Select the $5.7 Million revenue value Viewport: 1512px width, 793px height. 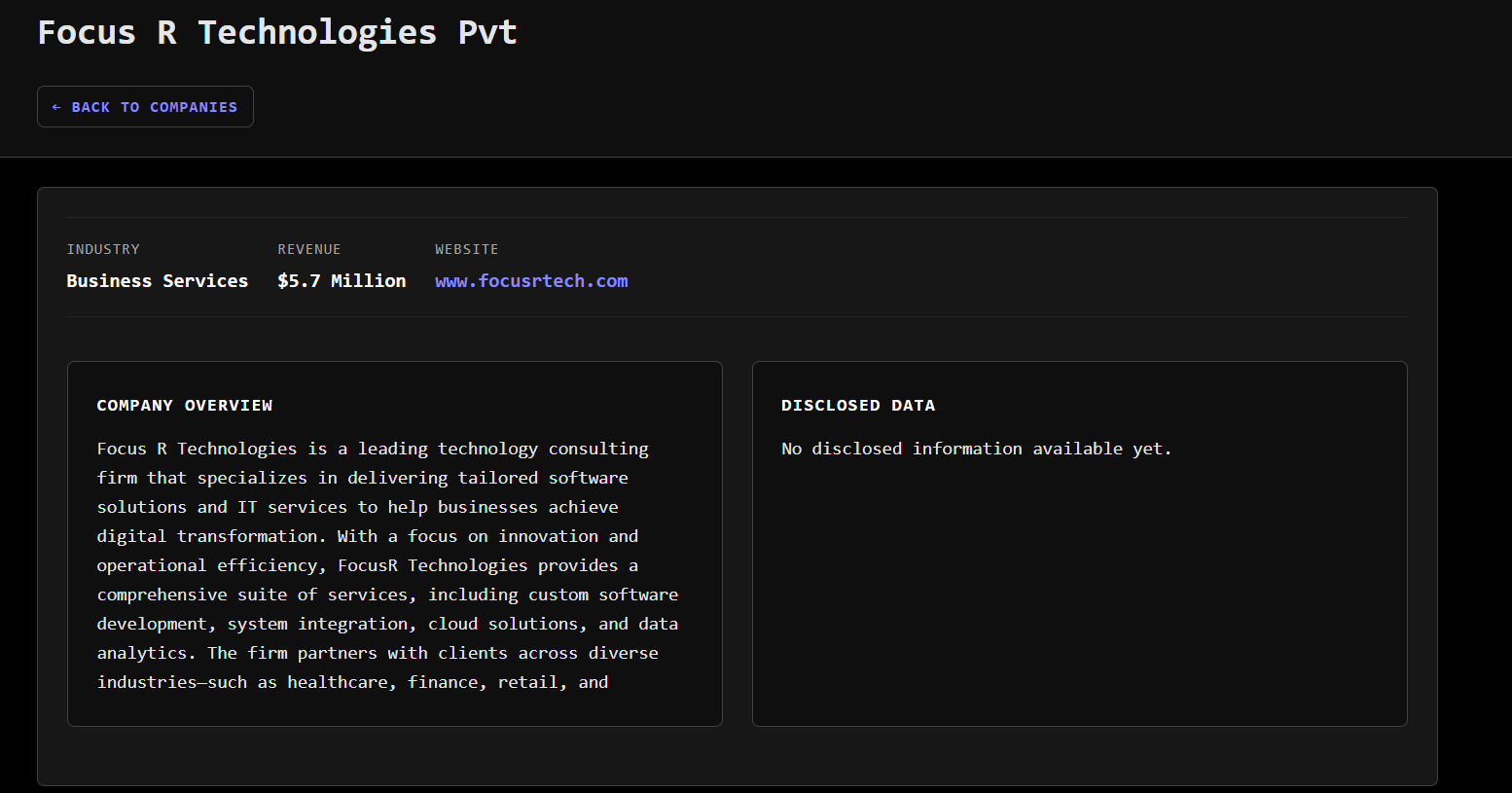pyautogui.click(x=342, y=281)
